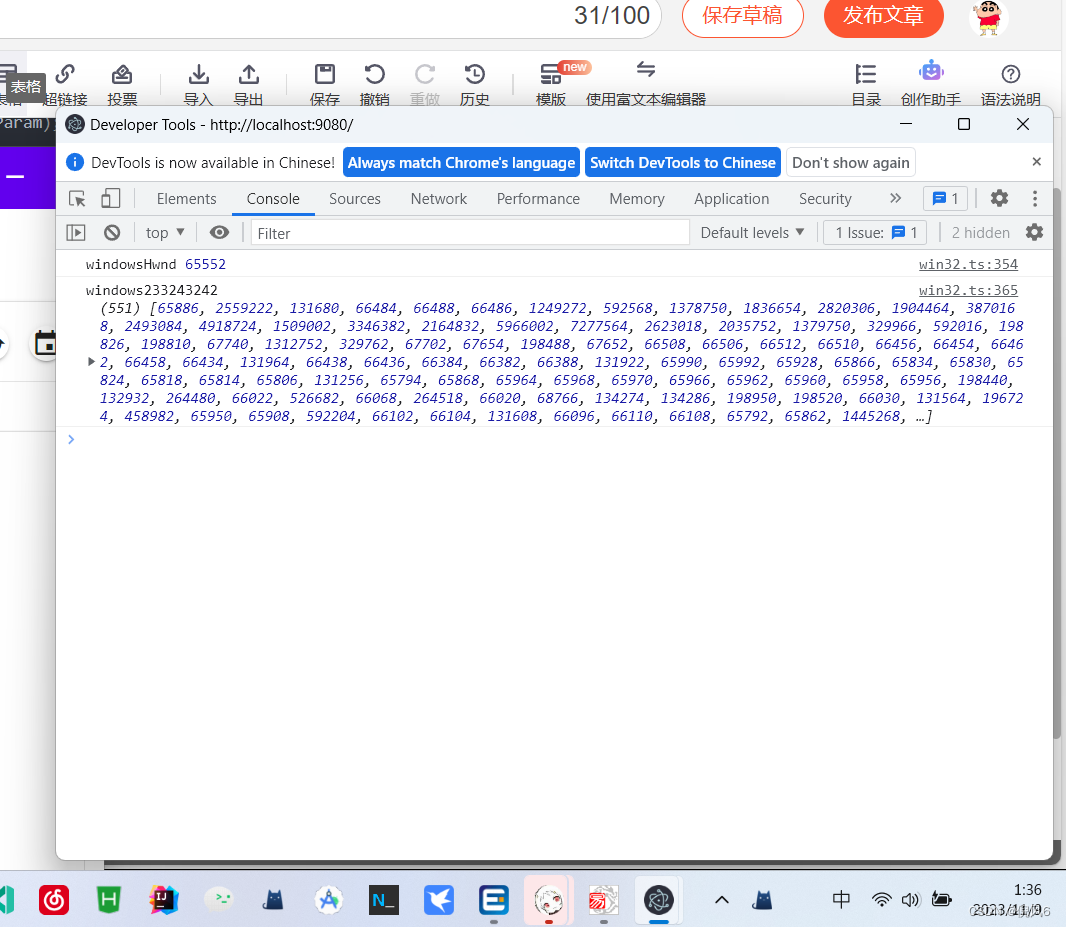1066x927 pixels.
Task: Open the console settings gear
Action: [1034, 232]
